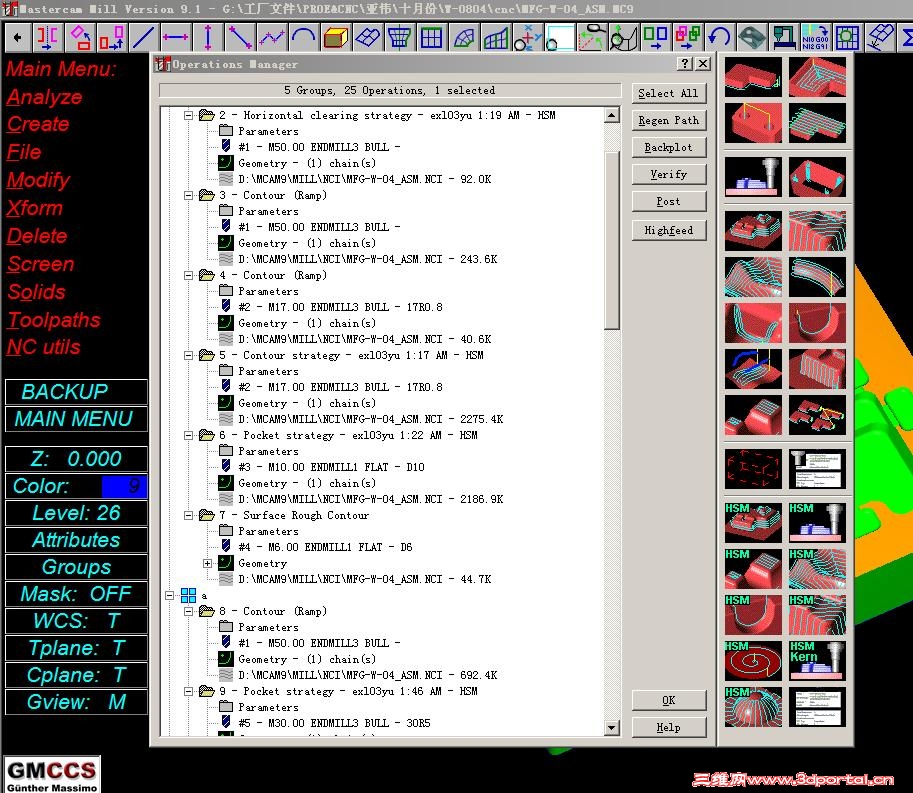913x793 pixels.
Task: Collapse operation 6 Pocket strategy
Action: point(189,436)
